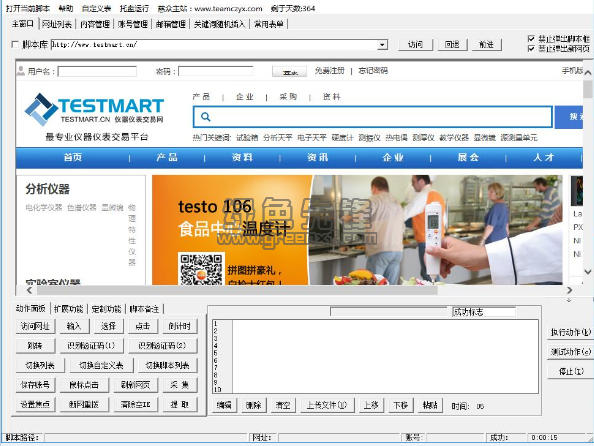Switch to the 主窗口 tab

pyautogui.click(x=23, y=24)
